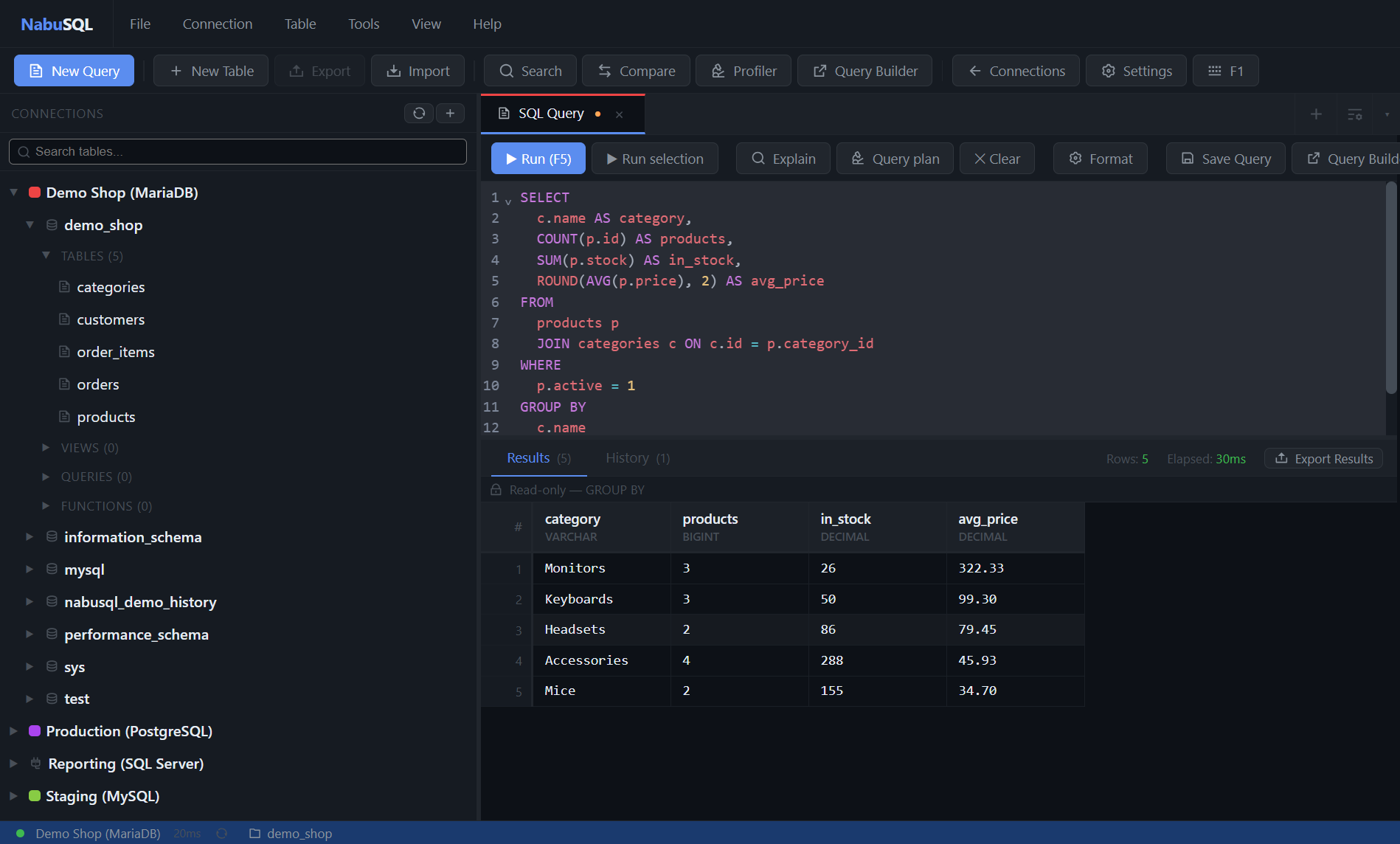Screen dimensions: 1400x844
Task: Format the SQL query
Action: [x=1101, y=159]
